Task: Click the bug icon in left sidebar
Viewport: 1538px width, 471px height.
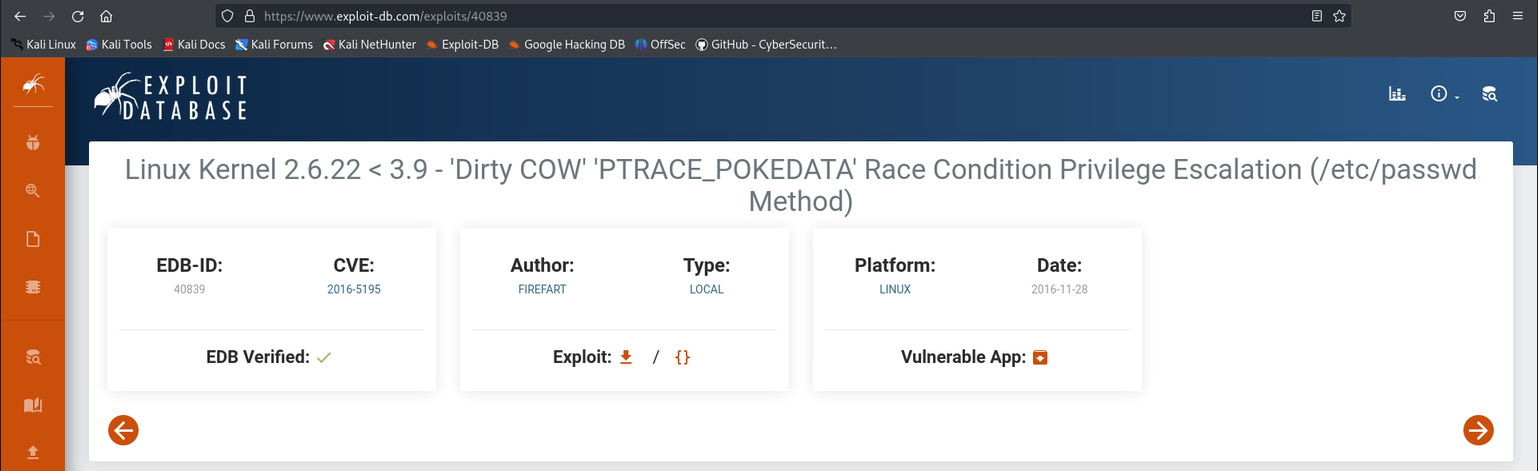Action: pyautogui.click(x=32, y=143)
